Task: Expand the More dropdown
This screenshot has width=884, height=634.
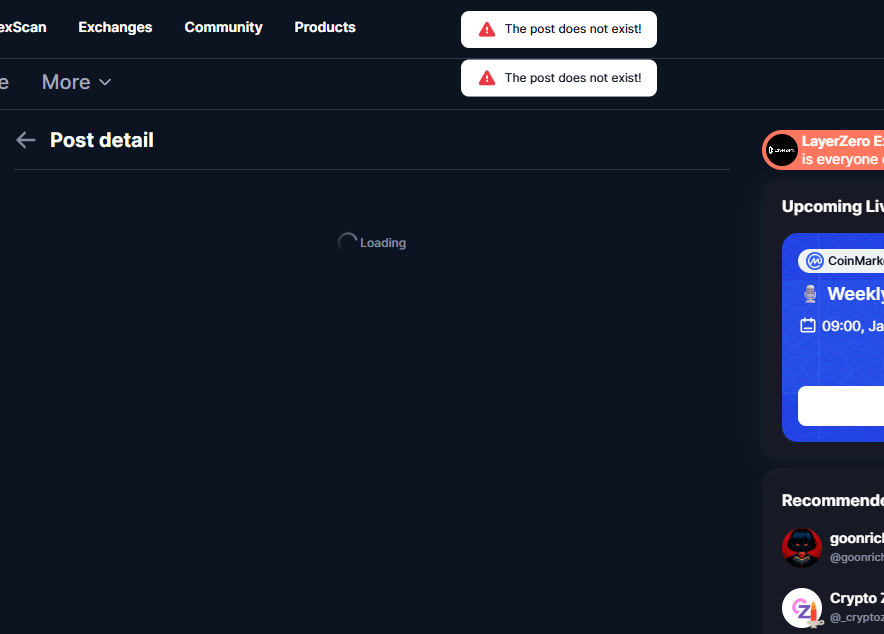Action: click(x=76, y=82)
